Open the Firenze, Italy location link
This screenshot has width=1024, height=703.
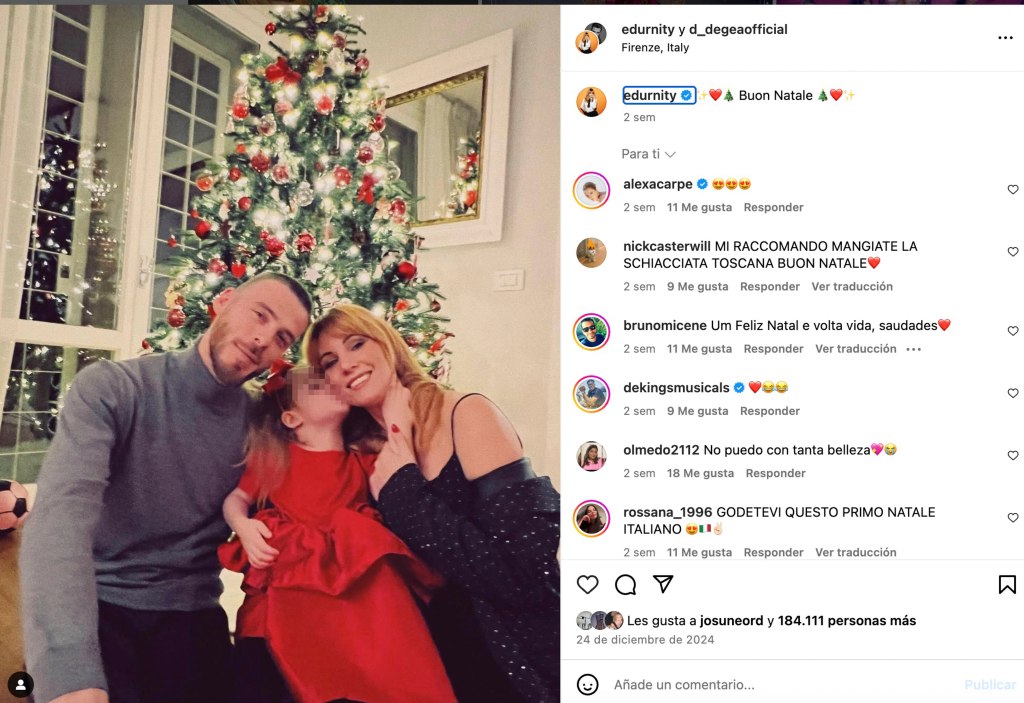click(x=655, y=47)
